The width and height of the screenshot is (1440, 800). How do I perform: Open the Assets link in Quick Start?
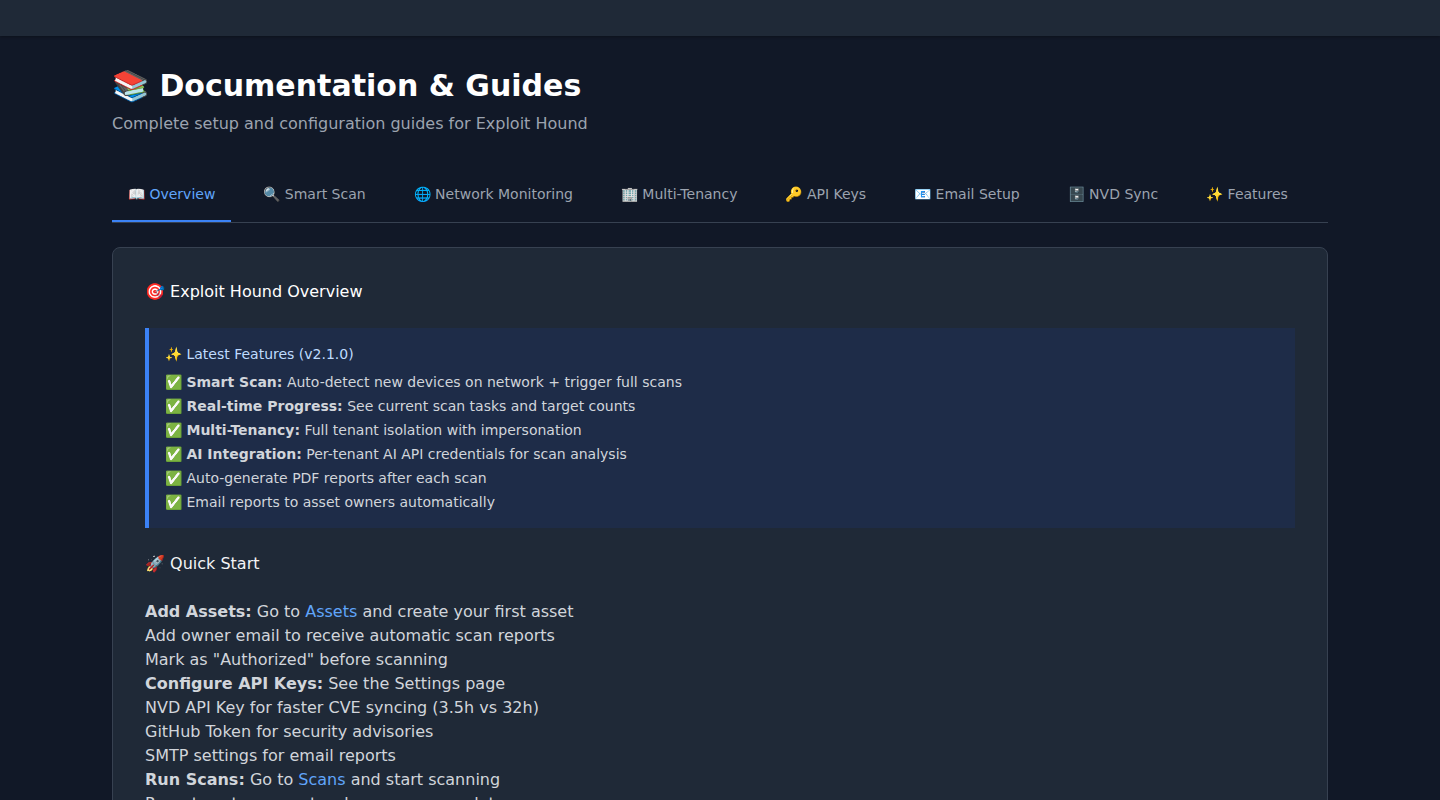tap(331, 611)
